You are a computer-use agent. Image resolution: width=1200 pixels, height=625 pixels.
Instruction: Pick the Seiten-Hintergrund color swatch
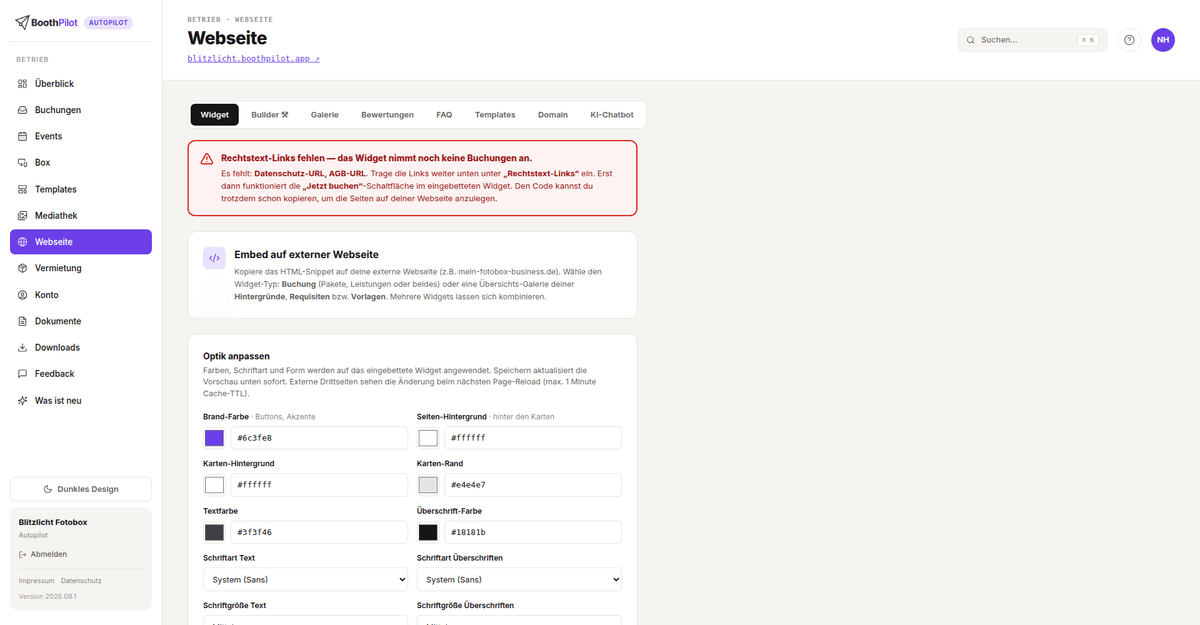428,438
